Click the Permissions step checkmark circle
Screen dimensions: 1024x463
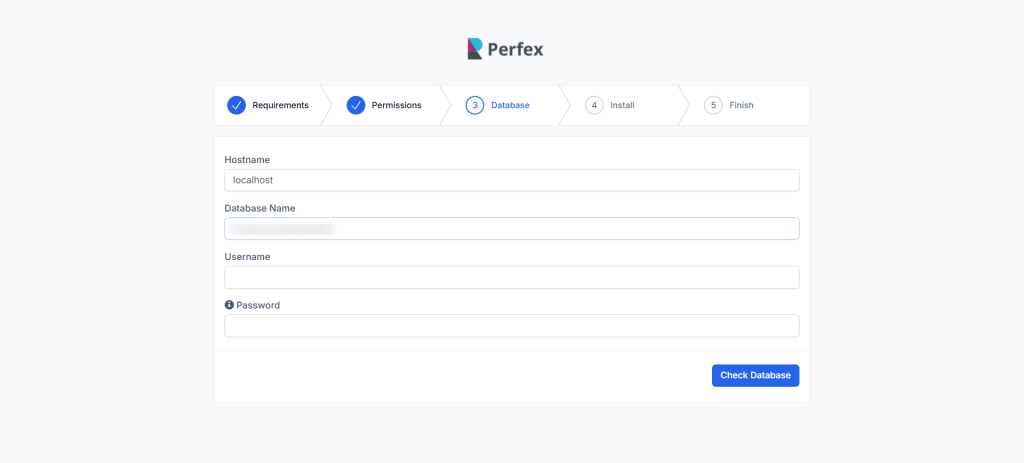click(x=356, y=105)
